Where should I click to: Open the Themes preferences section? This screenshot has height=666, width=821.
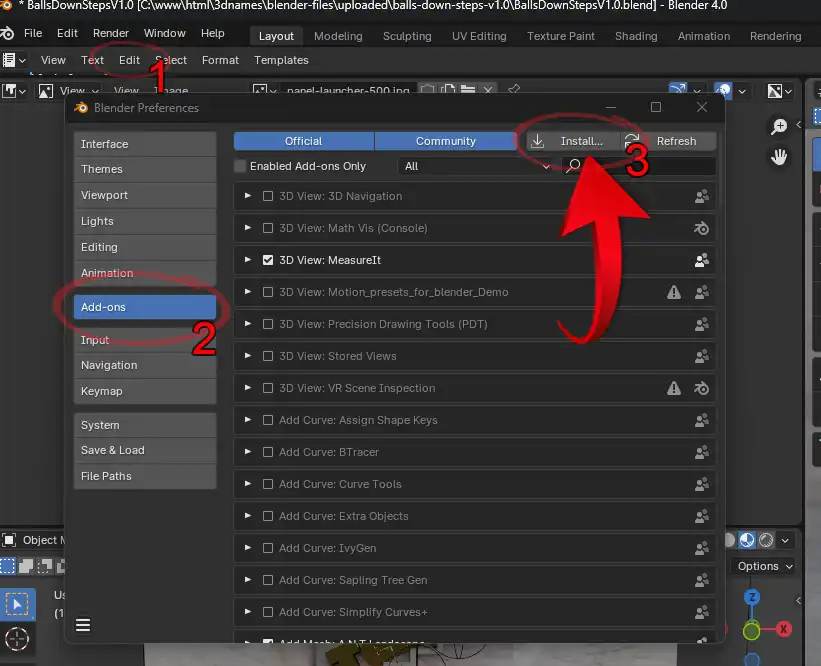pyautogui.click(x=145, y=169)
